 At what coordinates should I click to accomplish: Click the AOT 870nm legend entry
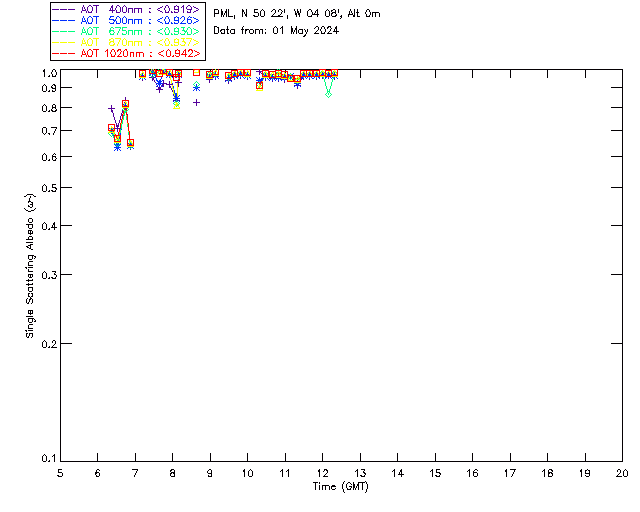click(126, 42)
